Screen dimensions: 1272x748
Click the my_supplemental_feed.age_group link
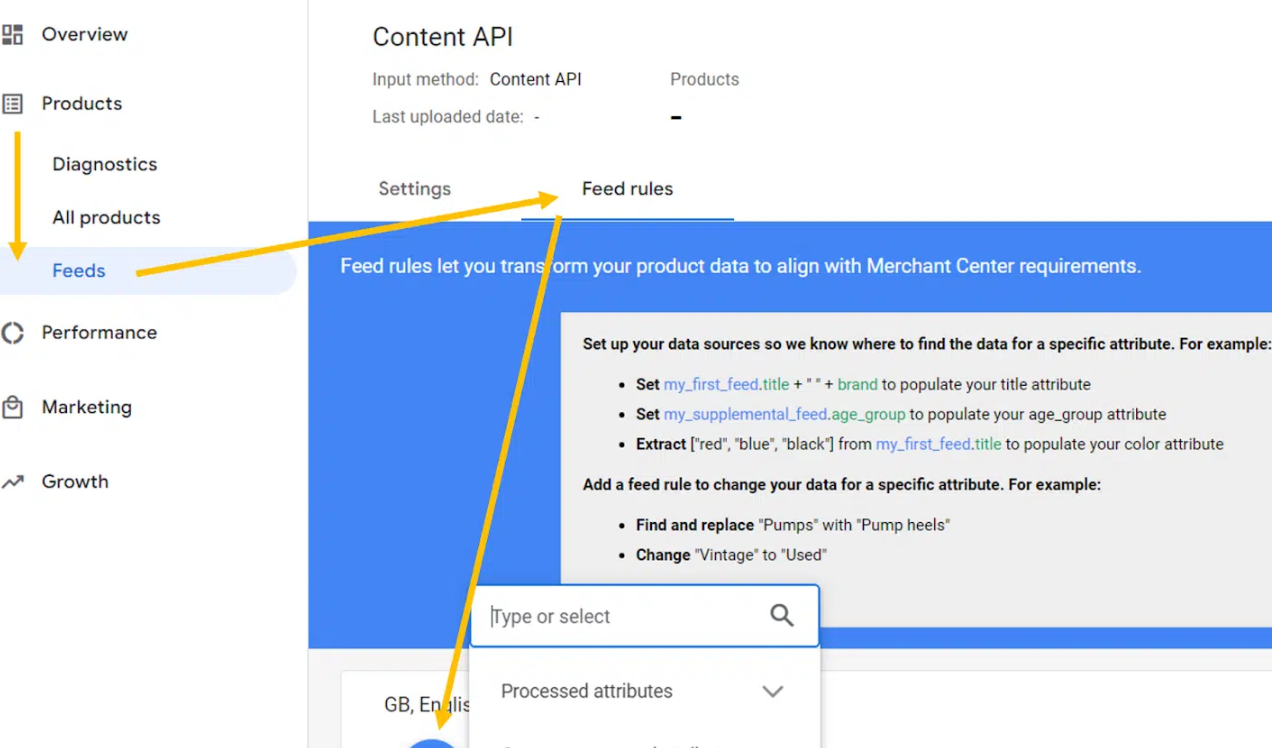coord(785,414)
